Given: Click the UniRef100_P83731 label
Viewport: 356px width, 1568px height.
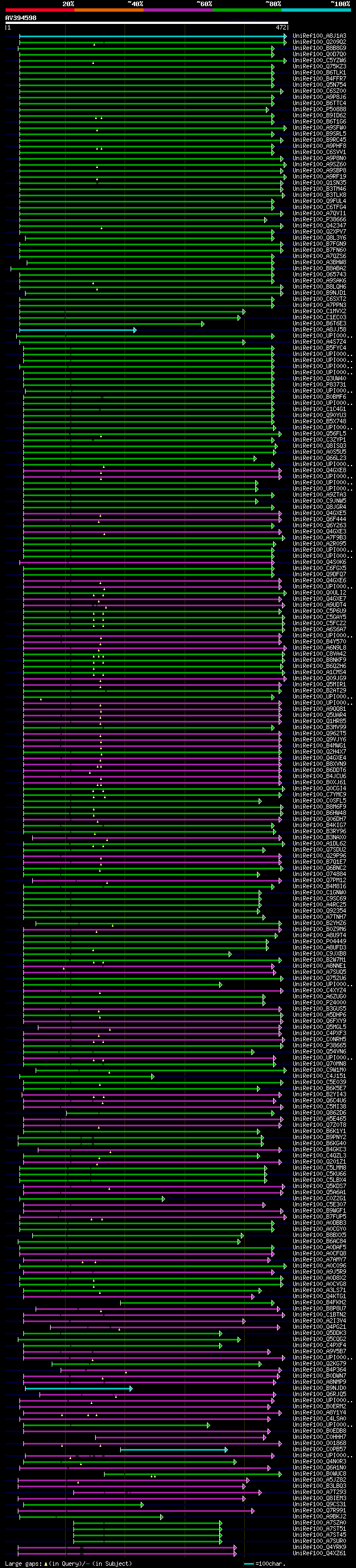Looking at the screenshot, I should 319,385.
